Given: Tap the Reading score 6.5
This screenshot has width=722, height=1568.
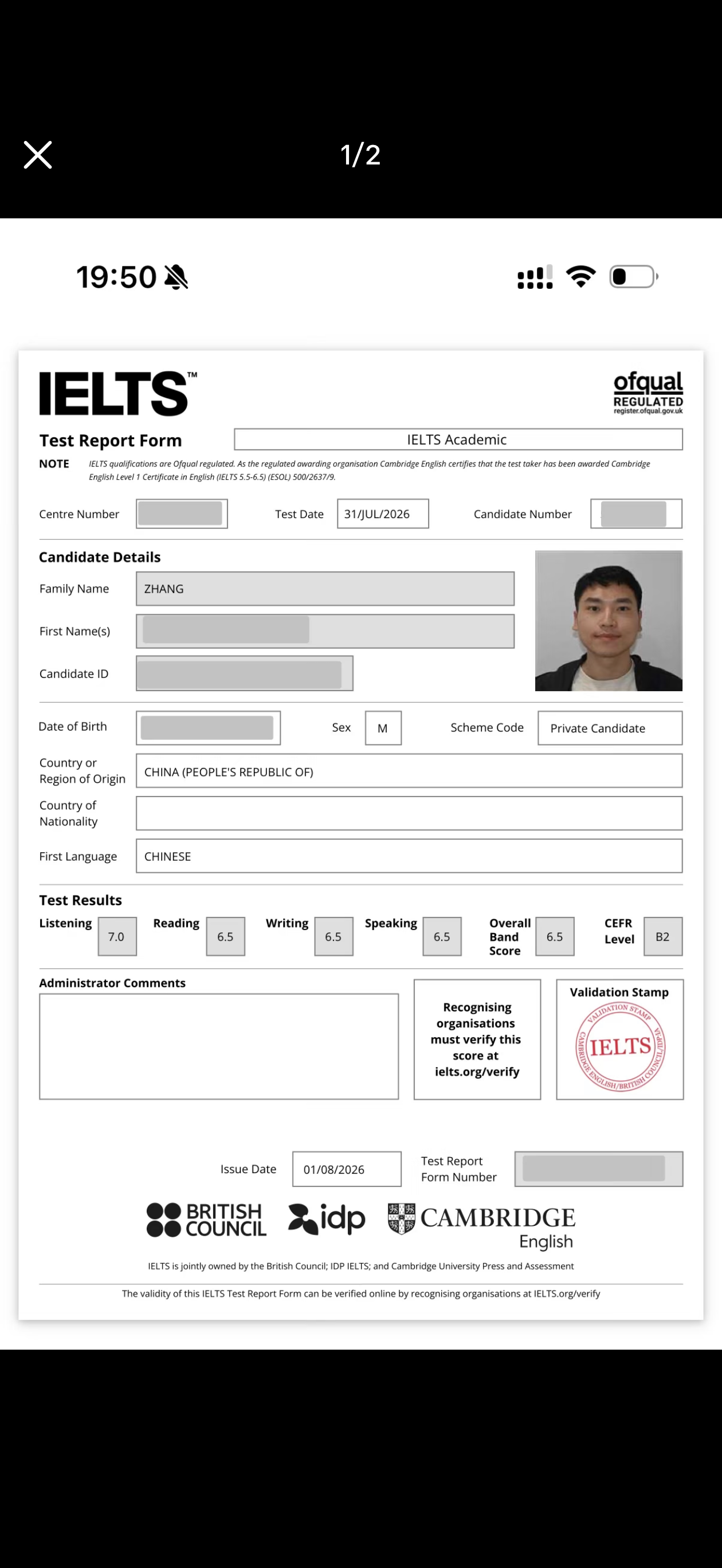Looking at the screenshot, I should coord(225,937).
